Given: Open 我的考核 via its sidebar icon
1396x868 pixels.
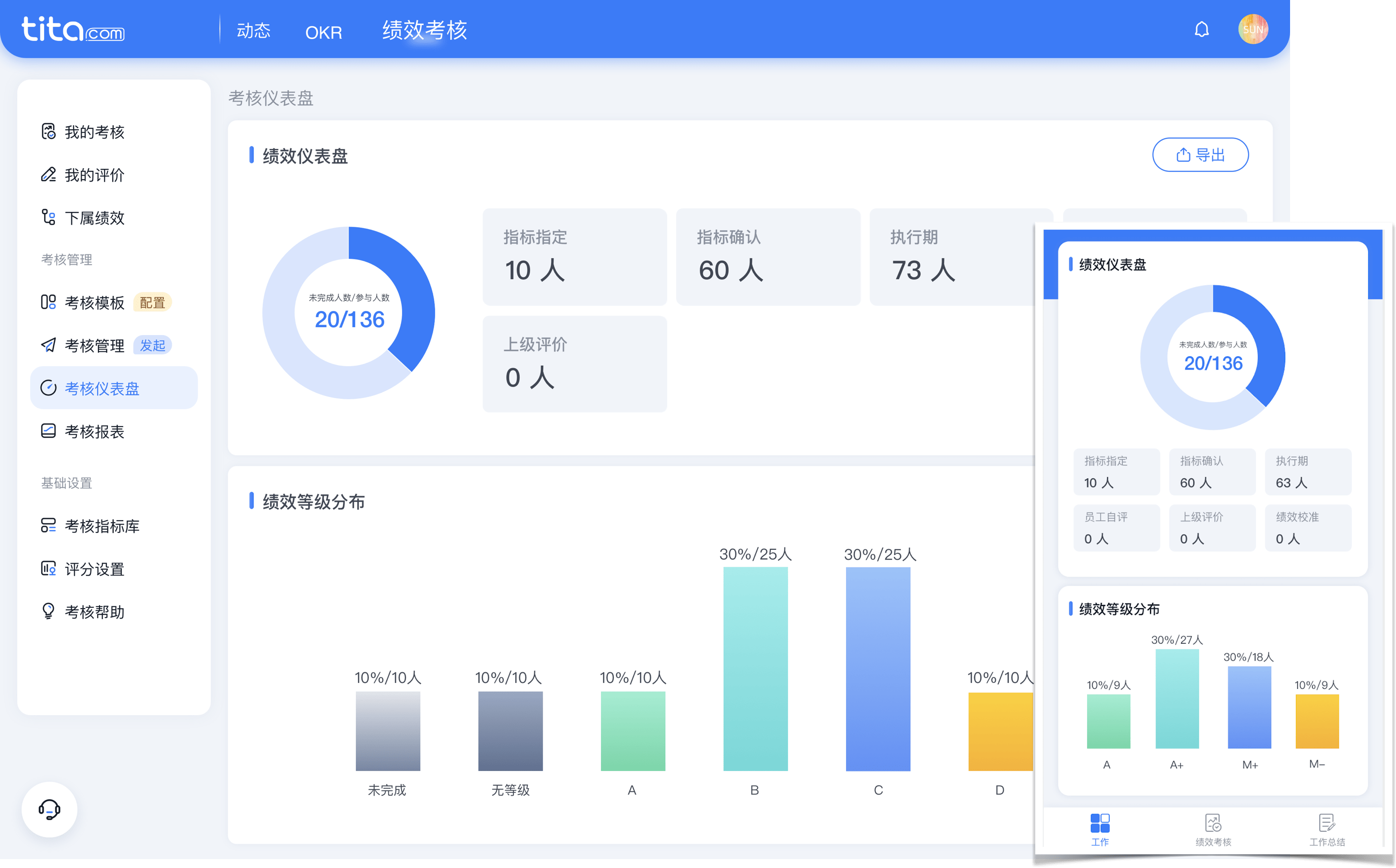Looking at the screenshot, I should pos(49,132).
